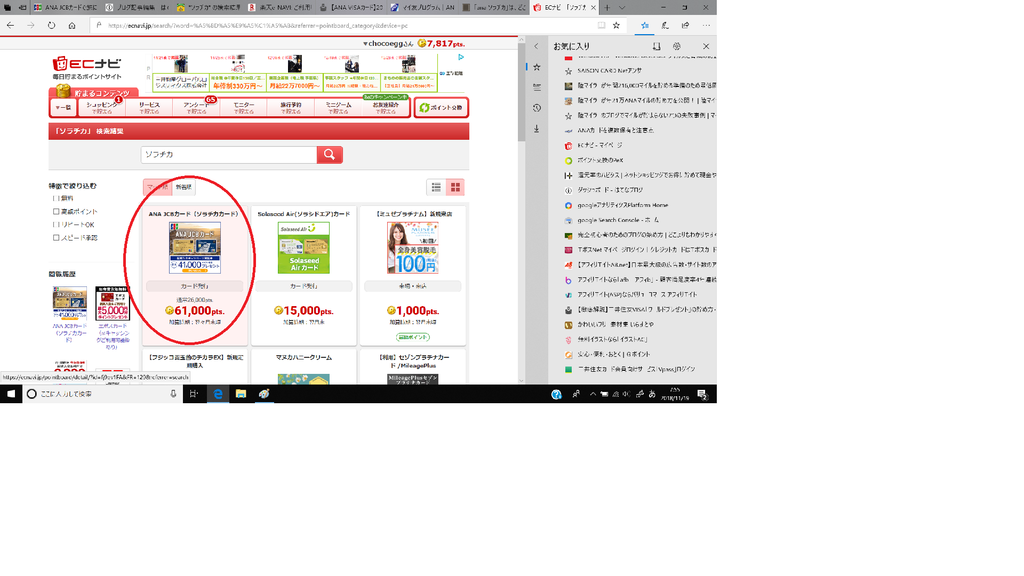1024x576 pixels.
Task: Open browser tab list dropdown chevron
Action: pyautogui.click(x=621, y=8)
